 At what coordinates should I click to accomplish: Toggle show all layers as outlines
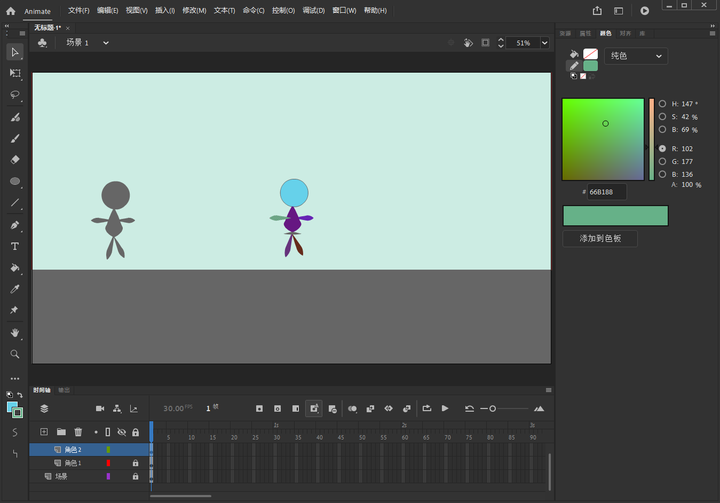(x=107, y=432)
